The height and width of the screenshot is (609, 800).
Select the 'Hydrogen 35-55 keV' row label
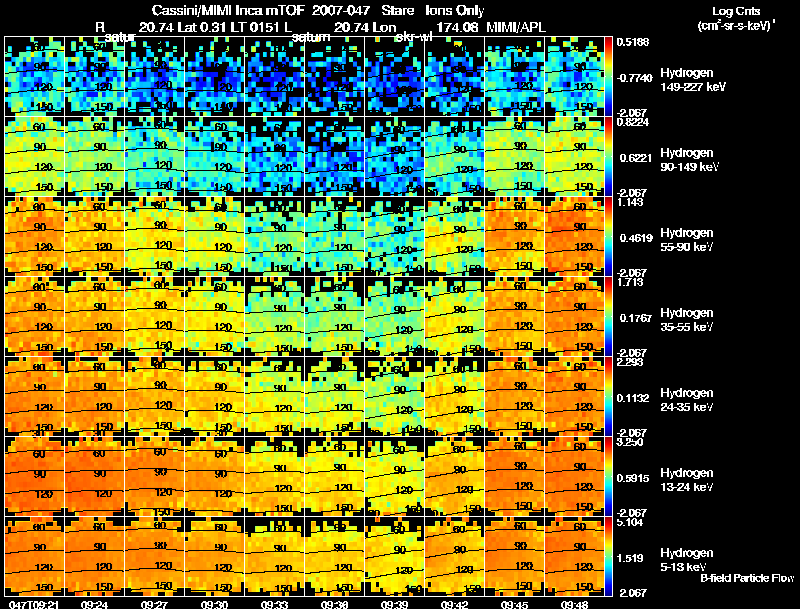point(687,319)
